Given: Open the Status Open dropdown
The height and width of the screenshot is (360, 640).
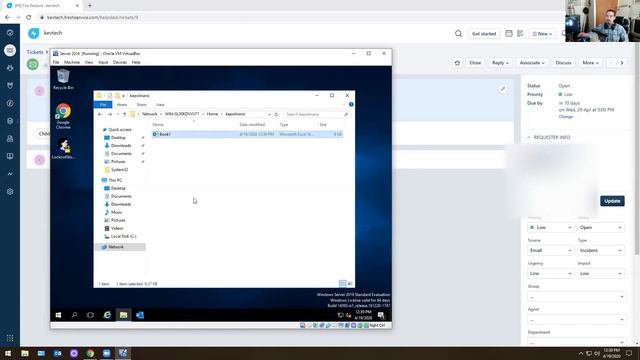Looking at the screenshot, I should tap(601, 227).
